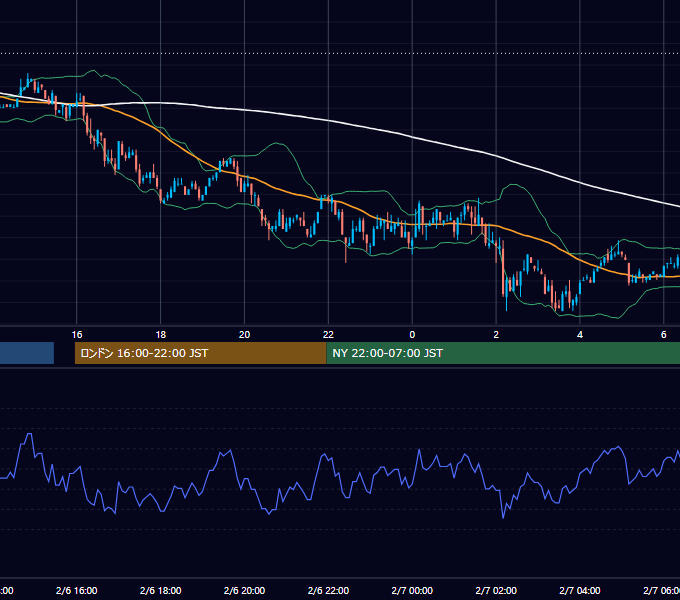Click the '16' hour label on the chart axis
The width and height of the screenshot is (680, 600).
coord(77,335)
